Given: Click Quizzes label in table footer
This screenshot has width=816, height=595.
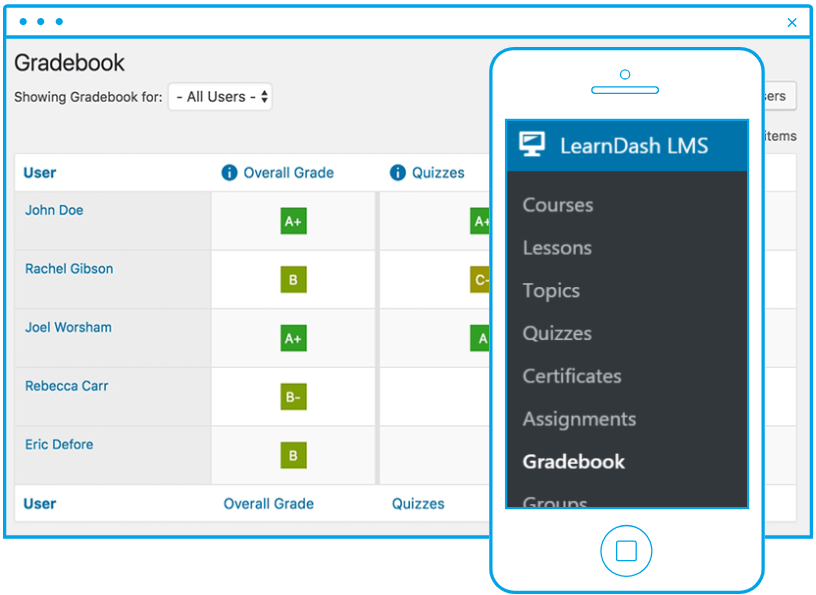Looking at the screenshot, I should [x=418, y=503].
